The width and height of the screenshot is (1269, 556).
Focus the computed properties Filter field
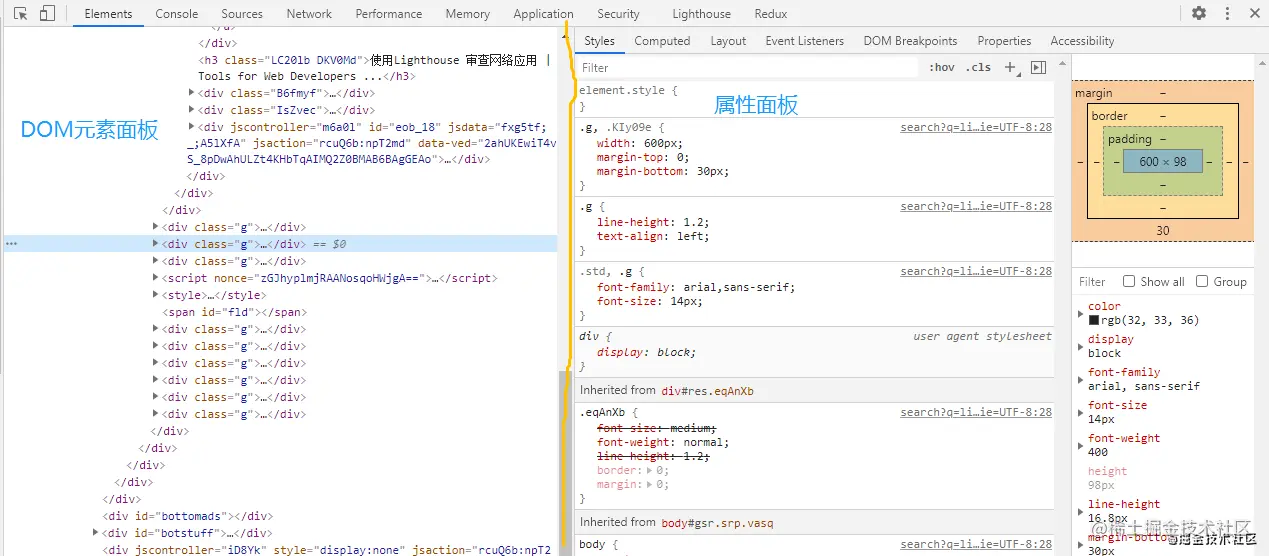click(1093, 282)
